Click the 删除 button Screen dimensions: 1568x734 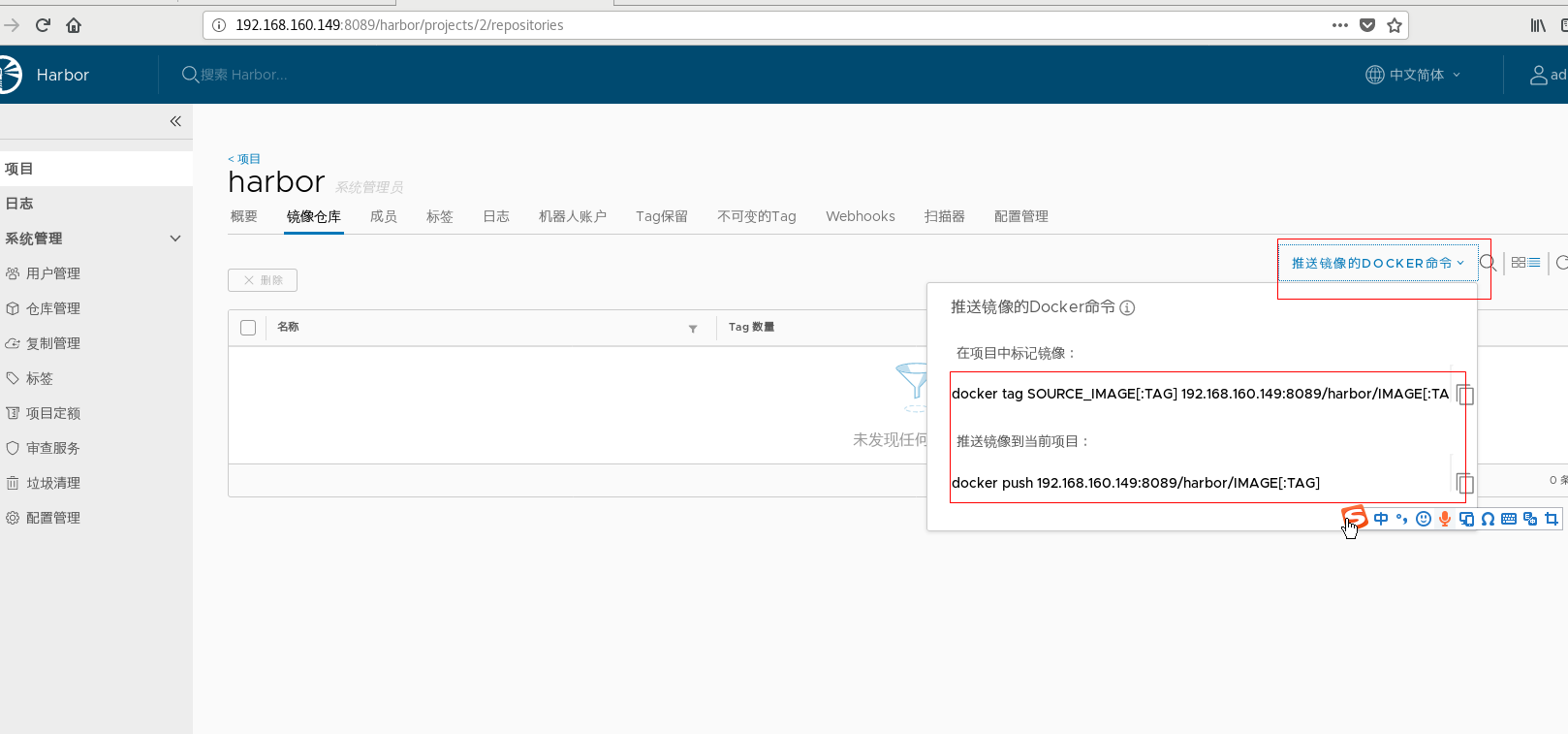click(263, 280)
